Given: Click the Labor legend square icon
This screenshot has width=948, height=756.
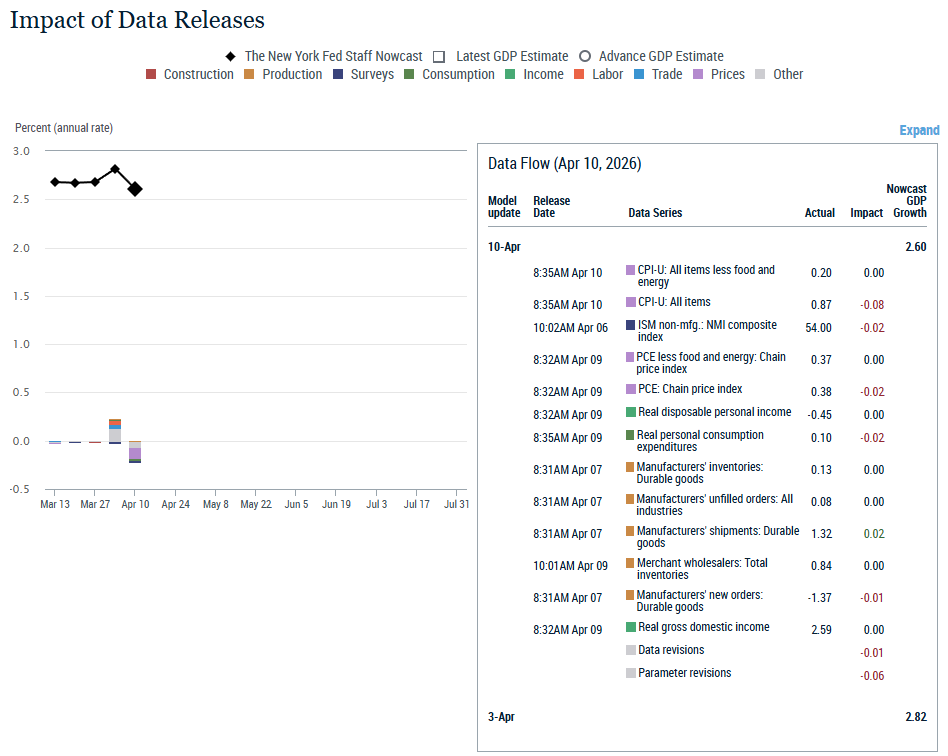Looking at the screenshot, I should (579, 74).
